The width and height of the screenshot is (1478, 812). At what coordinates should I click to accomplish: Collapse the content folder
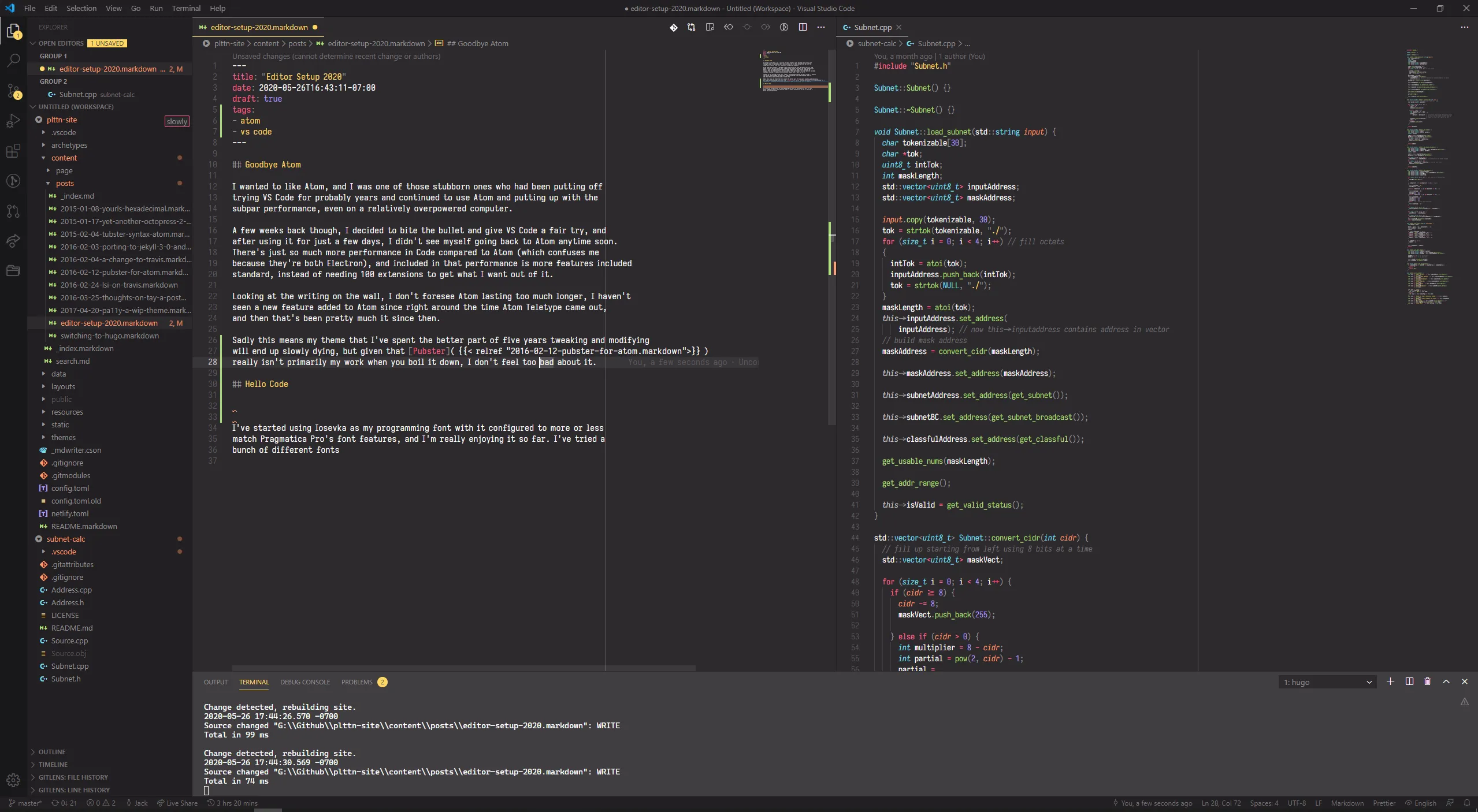(x=64, y=158)
